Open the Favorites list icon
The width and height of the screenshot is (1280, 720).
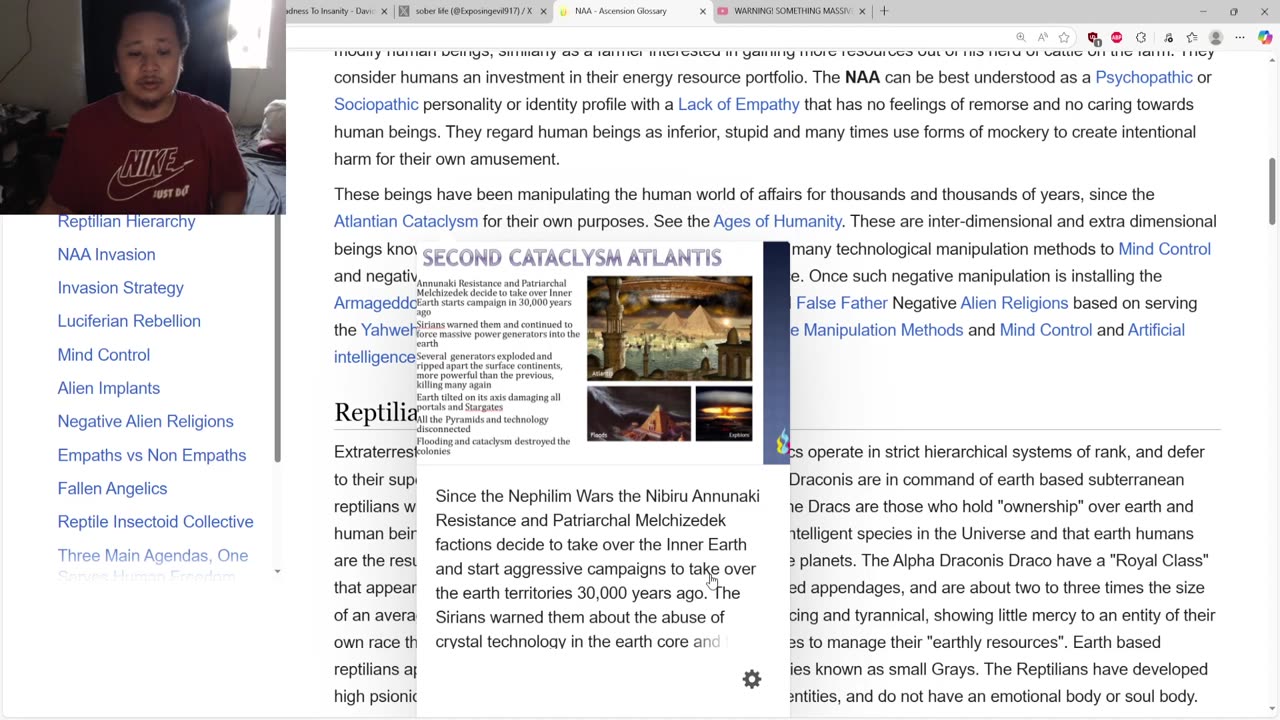click(x=1191, y=38)
